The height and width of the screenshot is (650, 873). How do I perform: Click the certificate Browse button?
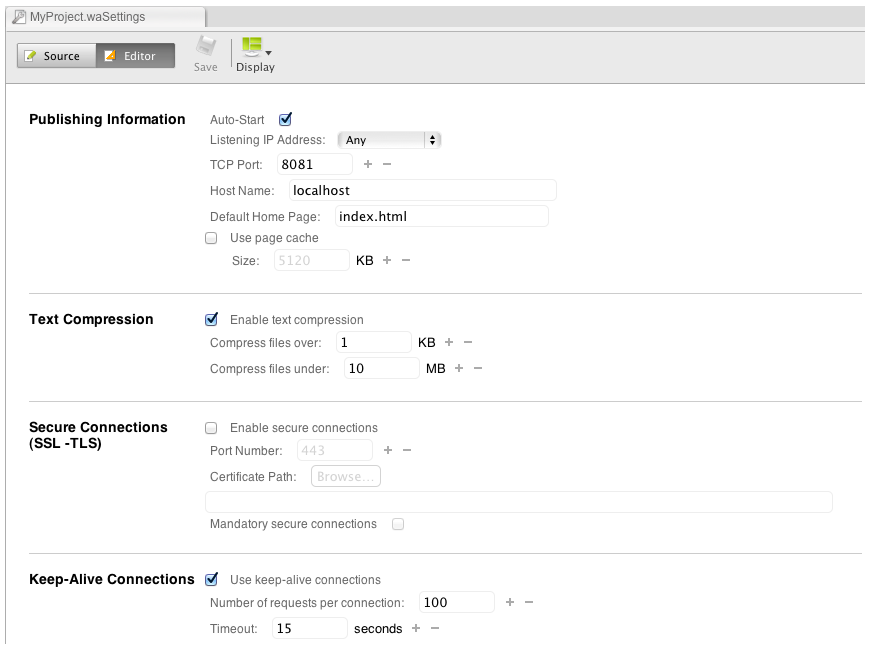[x=346, y=477]
